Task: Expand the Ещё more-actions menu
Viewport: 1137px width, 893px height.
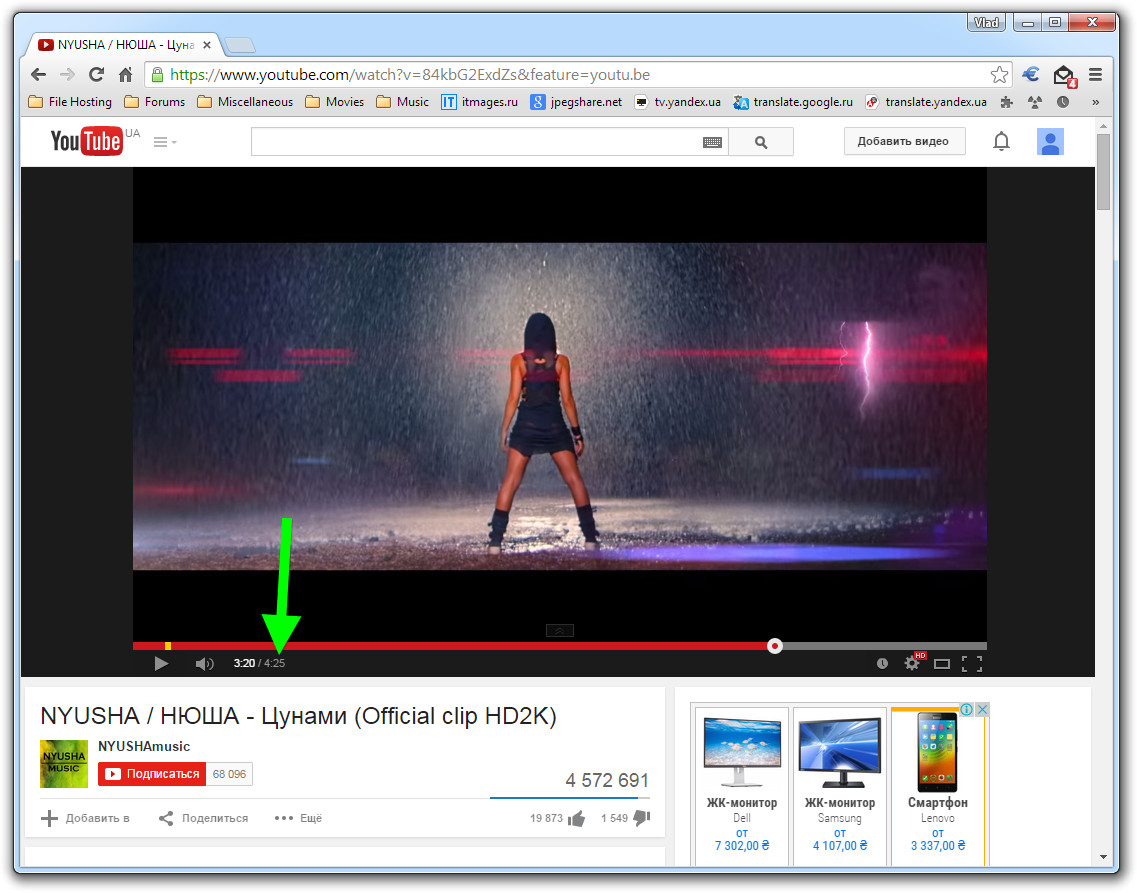Action: tap(298, 818)
